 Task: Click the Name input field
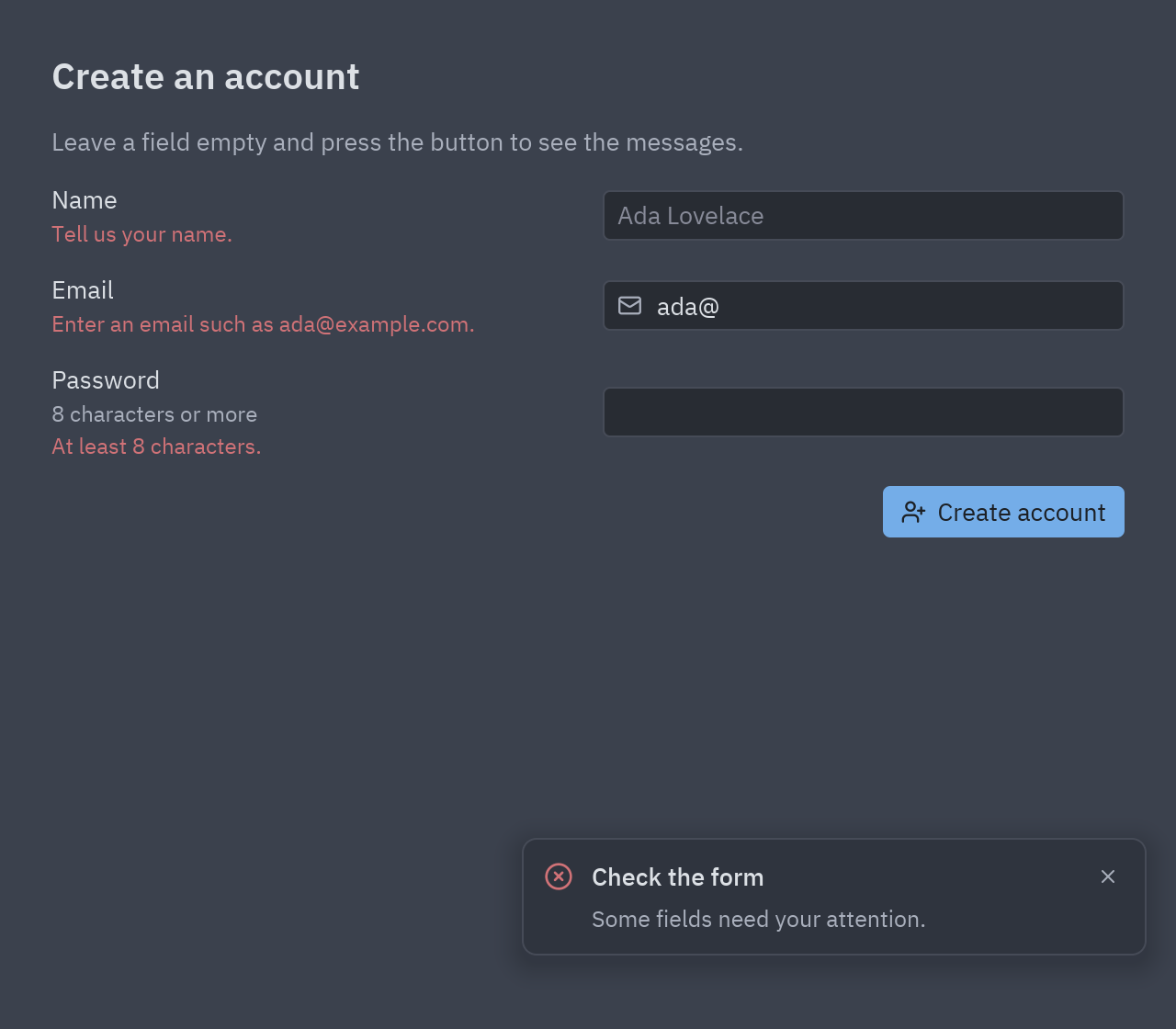pyautogui.click(x=864, y=216)
